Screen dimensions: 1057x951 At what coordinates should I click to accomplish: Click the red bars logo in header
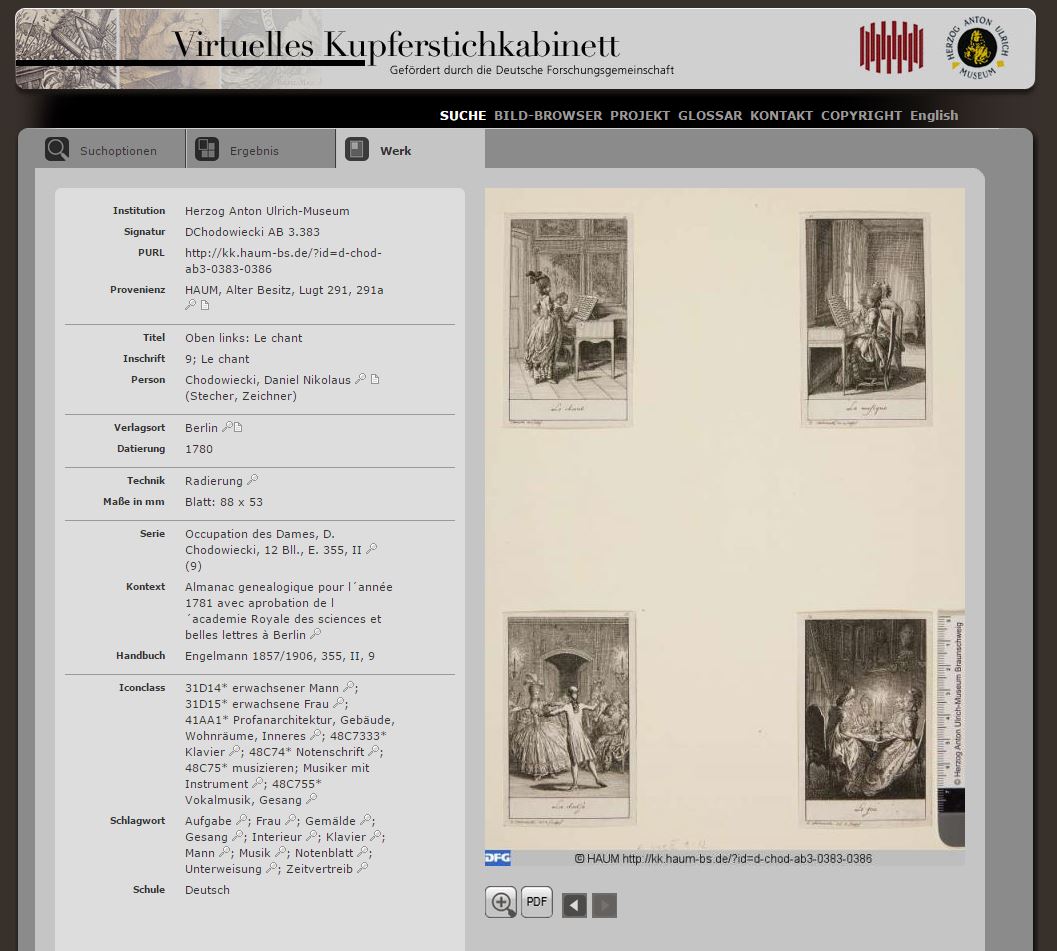pyautogui.click(x=891, y=47)
